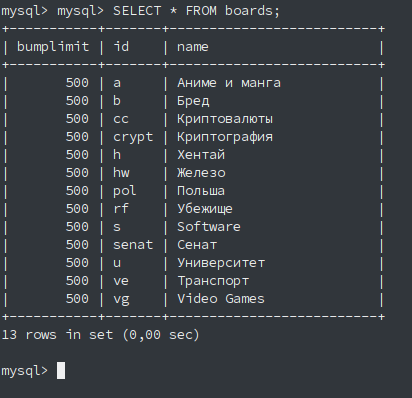This screenshot has width=412, height=398.
Task: Click the id column header
Action: click(121, 47)
